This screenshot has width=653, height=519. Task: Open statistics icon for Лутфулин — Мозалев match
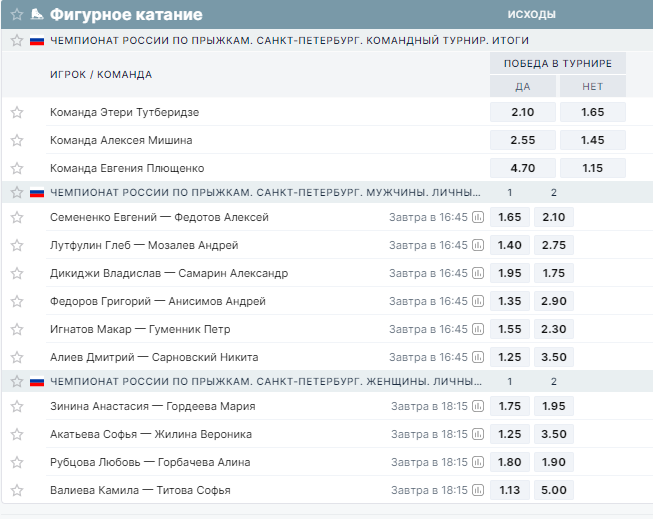(x=478, y=245)
